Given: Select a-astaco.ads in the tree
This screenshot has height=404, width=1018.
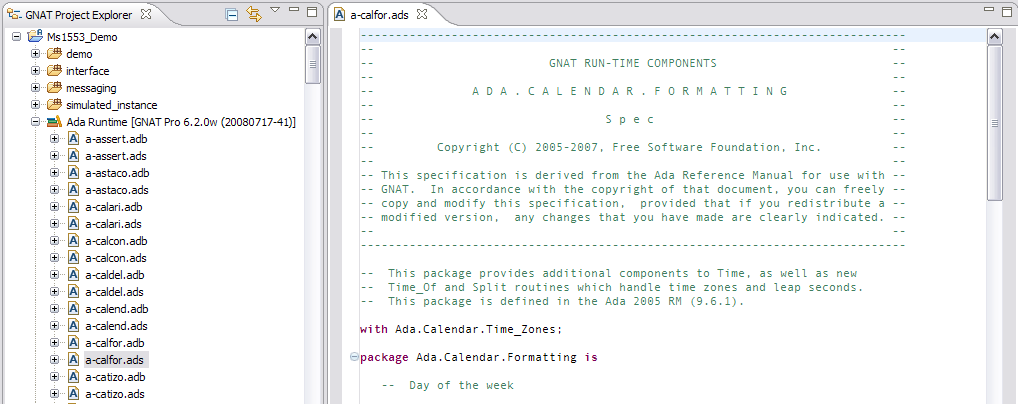Looking at the screenshot, I should pos(118,190).
